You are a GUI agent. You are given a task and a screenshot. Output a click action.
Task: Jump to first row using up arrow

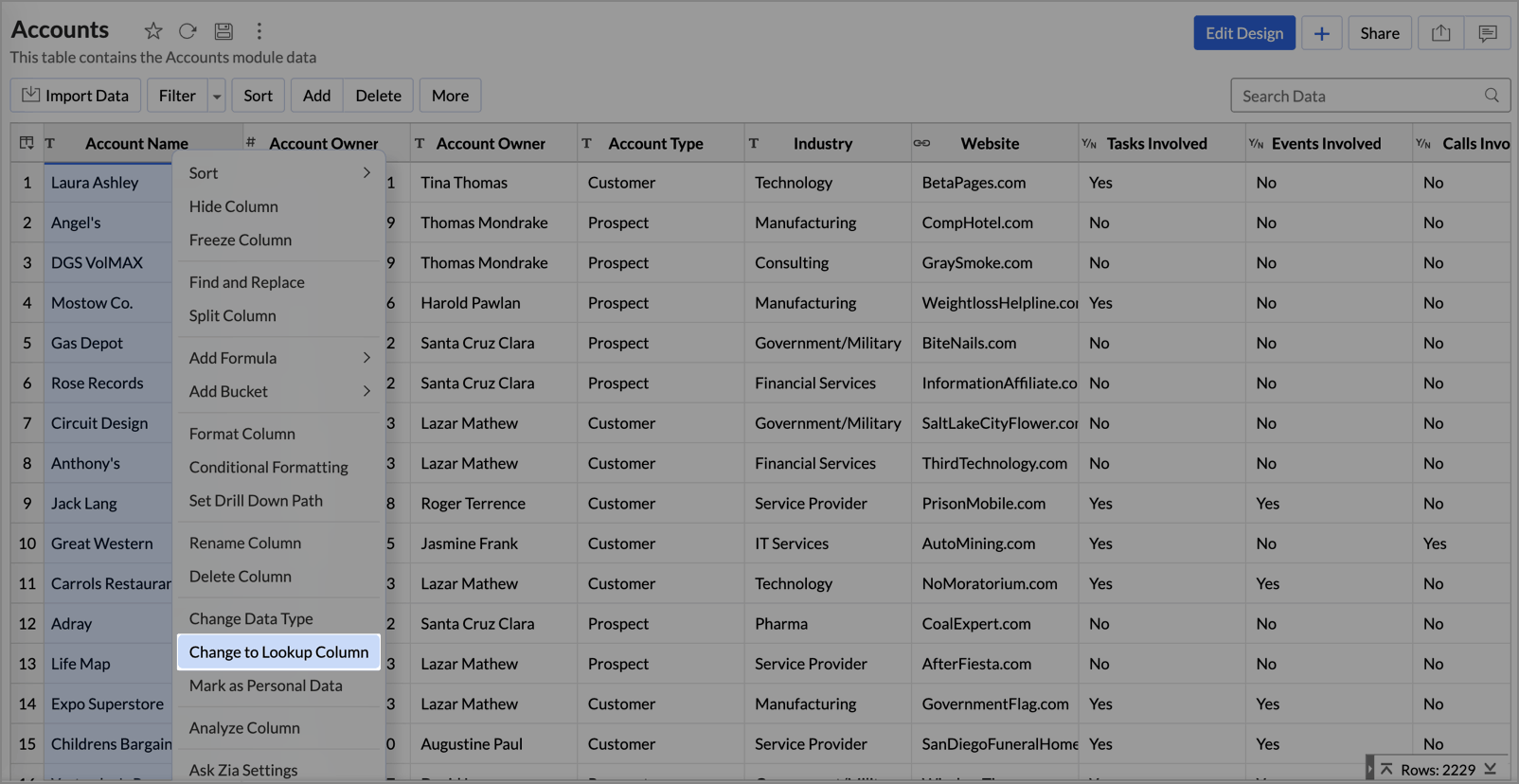(x=1386, y=769)
